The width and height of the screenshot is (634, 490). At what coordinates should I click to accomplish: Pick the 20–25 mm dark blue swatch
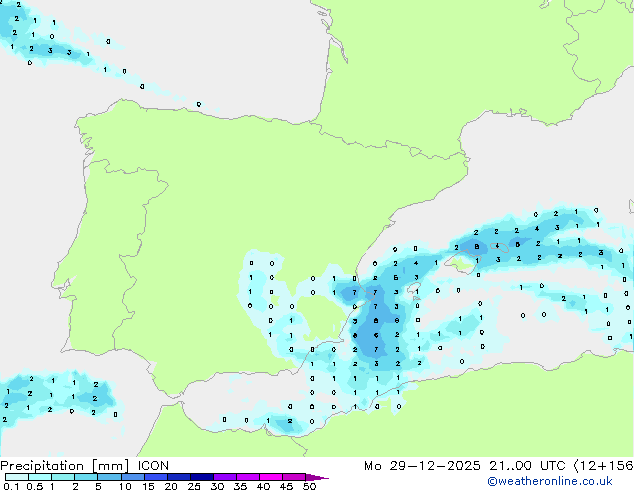click(179, 477)
